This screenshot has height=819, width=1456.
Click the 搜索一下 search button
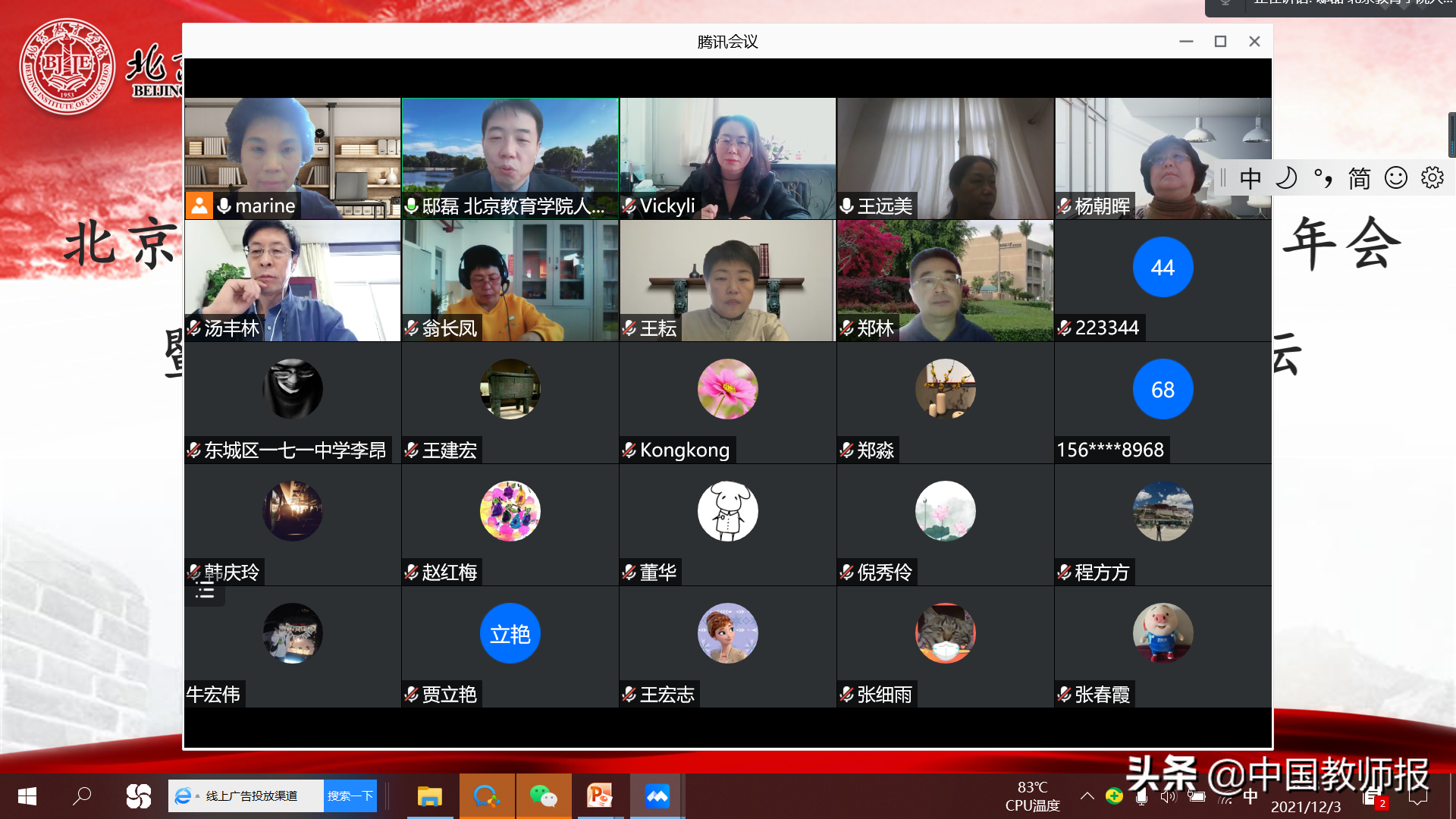(x=350, y=796)
